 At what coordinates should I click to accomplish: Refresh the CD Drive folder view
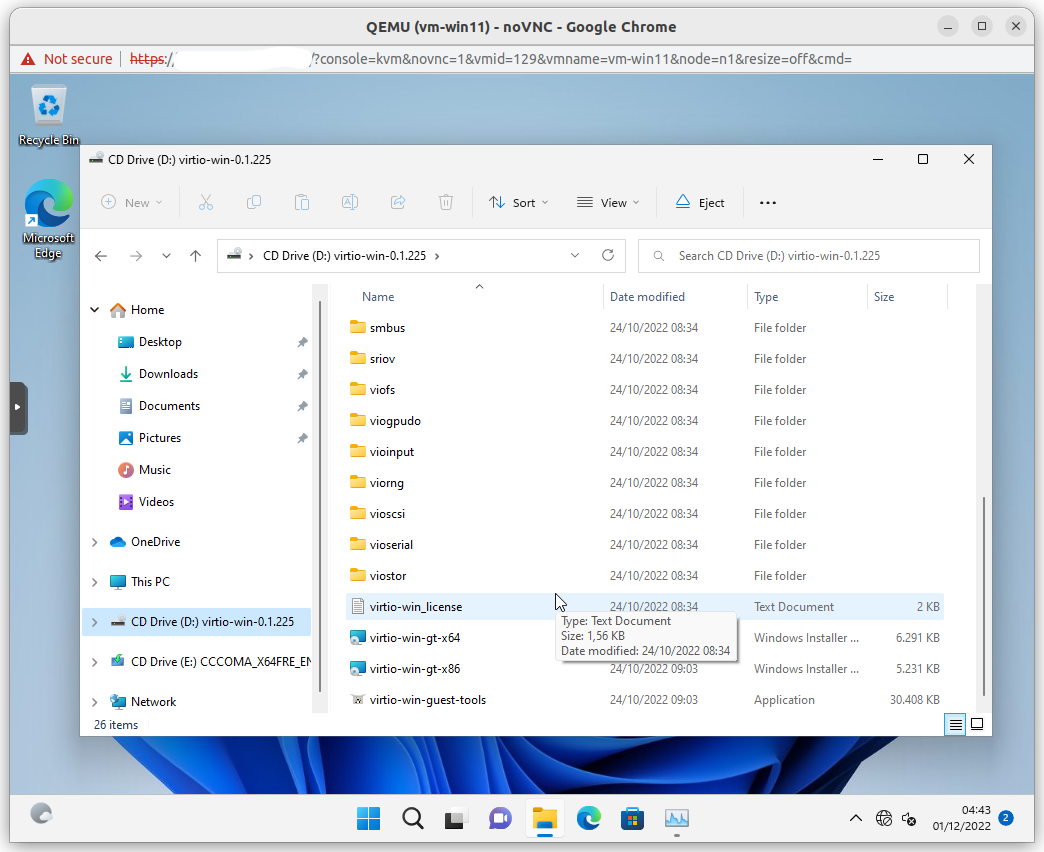pyautogui.click(x=608, y=256)
